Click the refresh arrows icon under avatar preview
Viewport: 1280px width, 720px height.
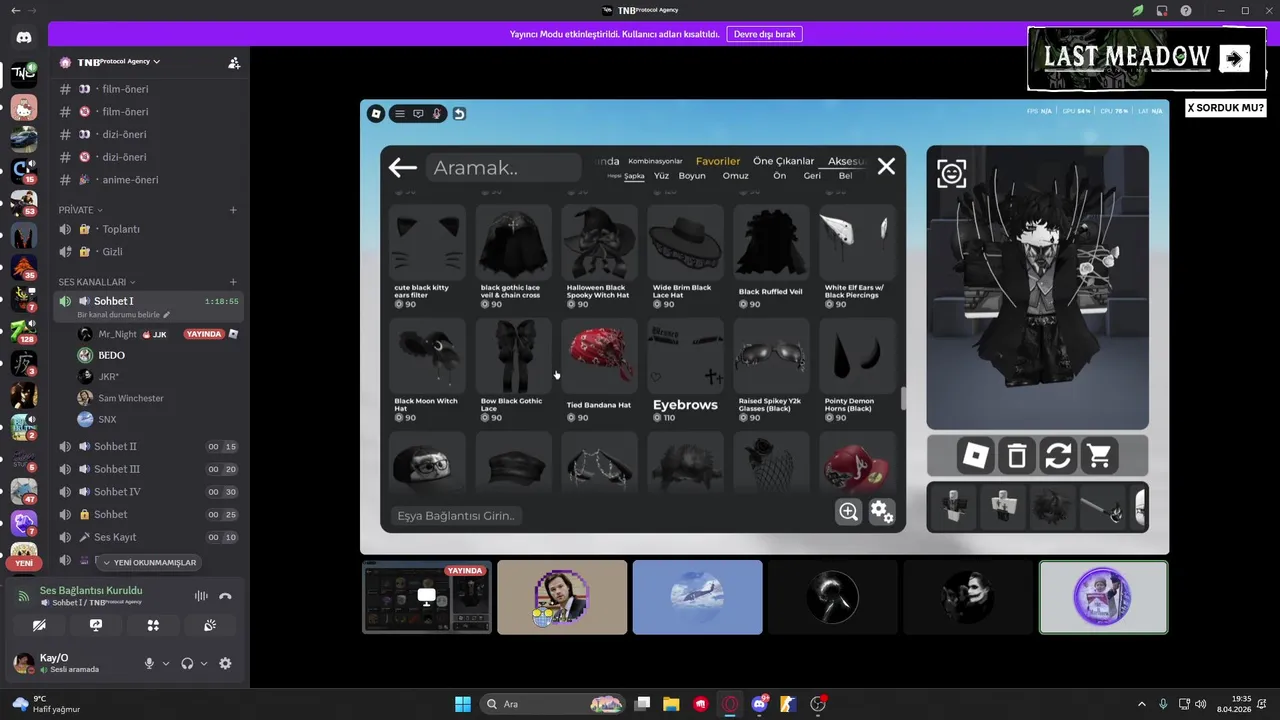(1058, 457)
